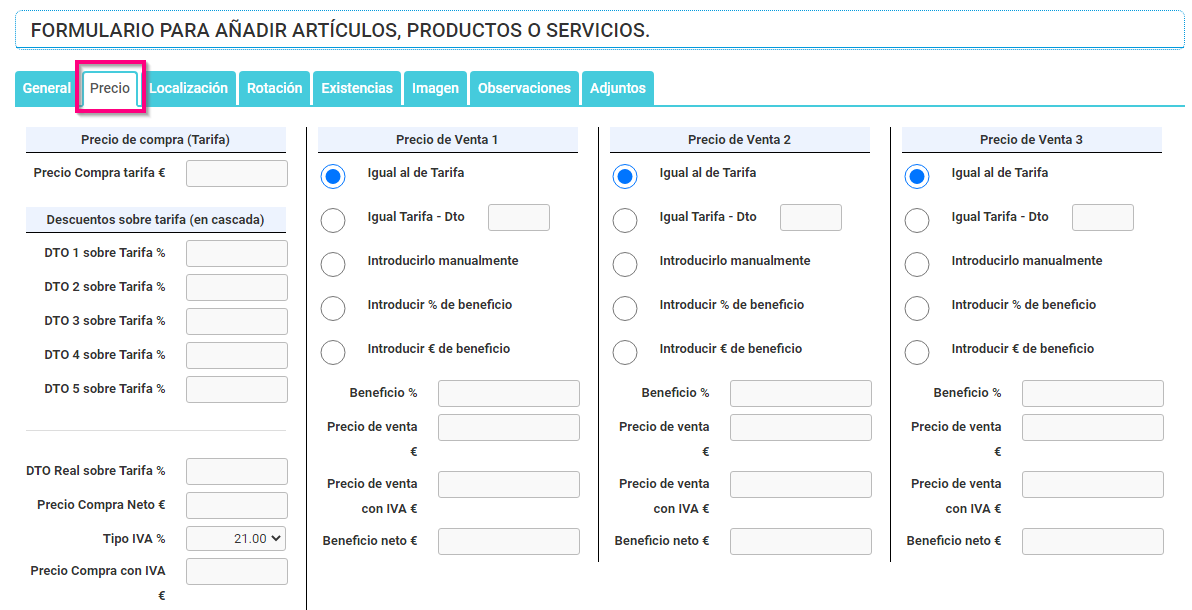
Task: Focus the DTO 5 sobre Tarifa % field
Action: 236,389
